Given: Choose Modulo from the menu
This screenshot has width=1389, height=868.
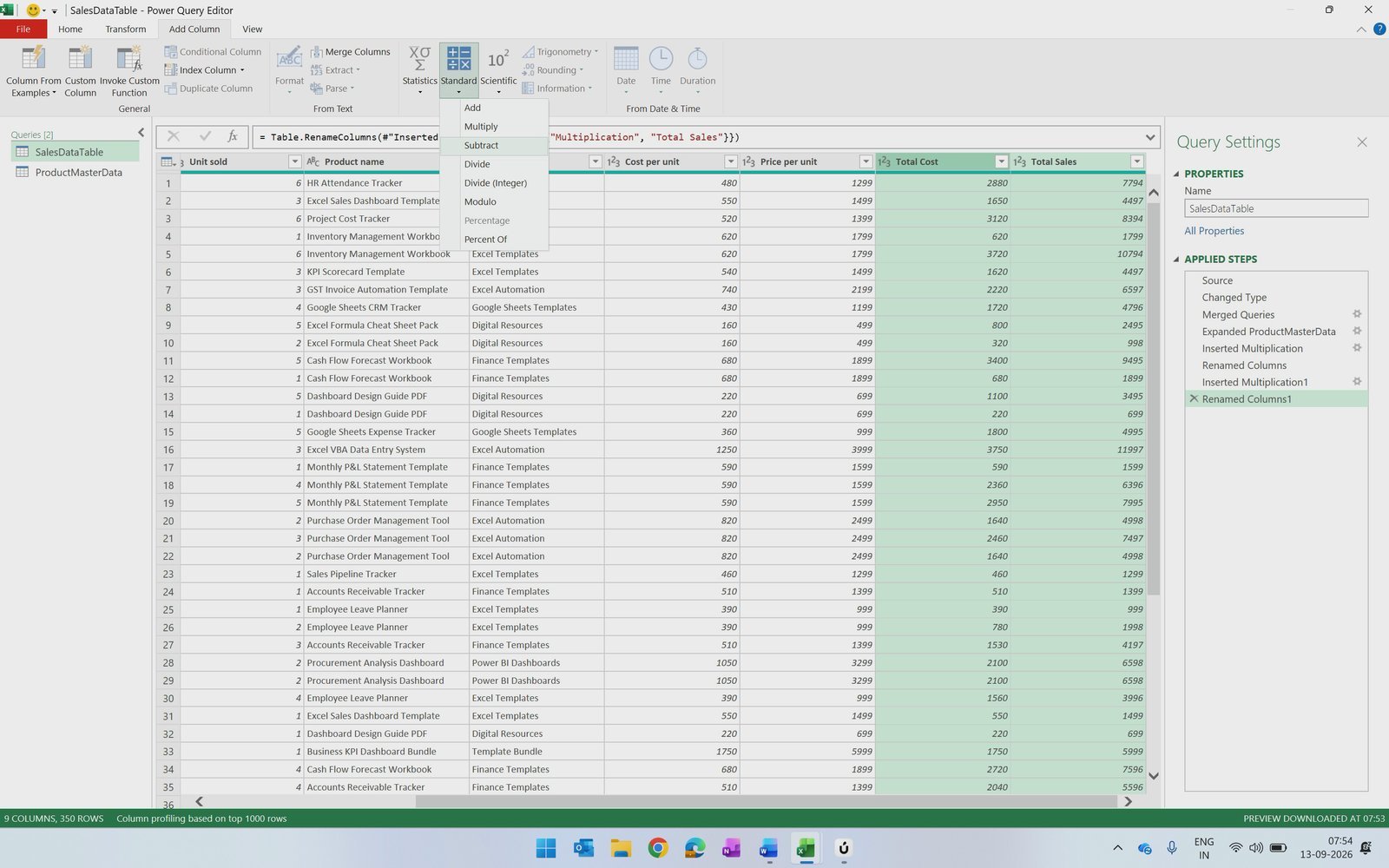Looking at the screenshot, I should (x=494, y=201).
